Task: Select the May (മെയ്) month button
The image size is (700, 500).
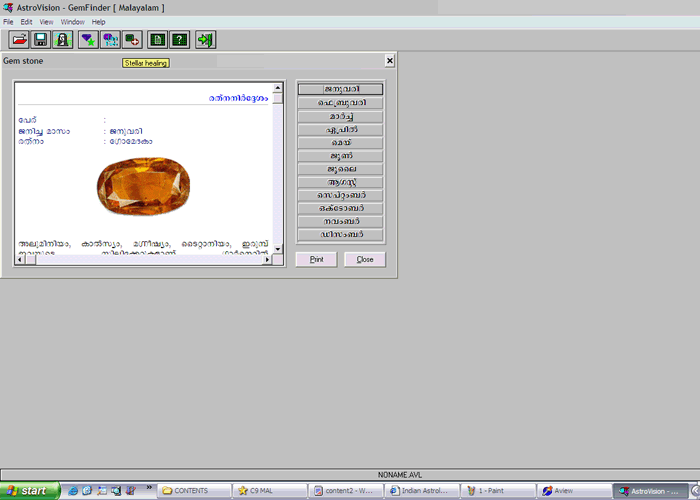Action: [x=340, y=143]
